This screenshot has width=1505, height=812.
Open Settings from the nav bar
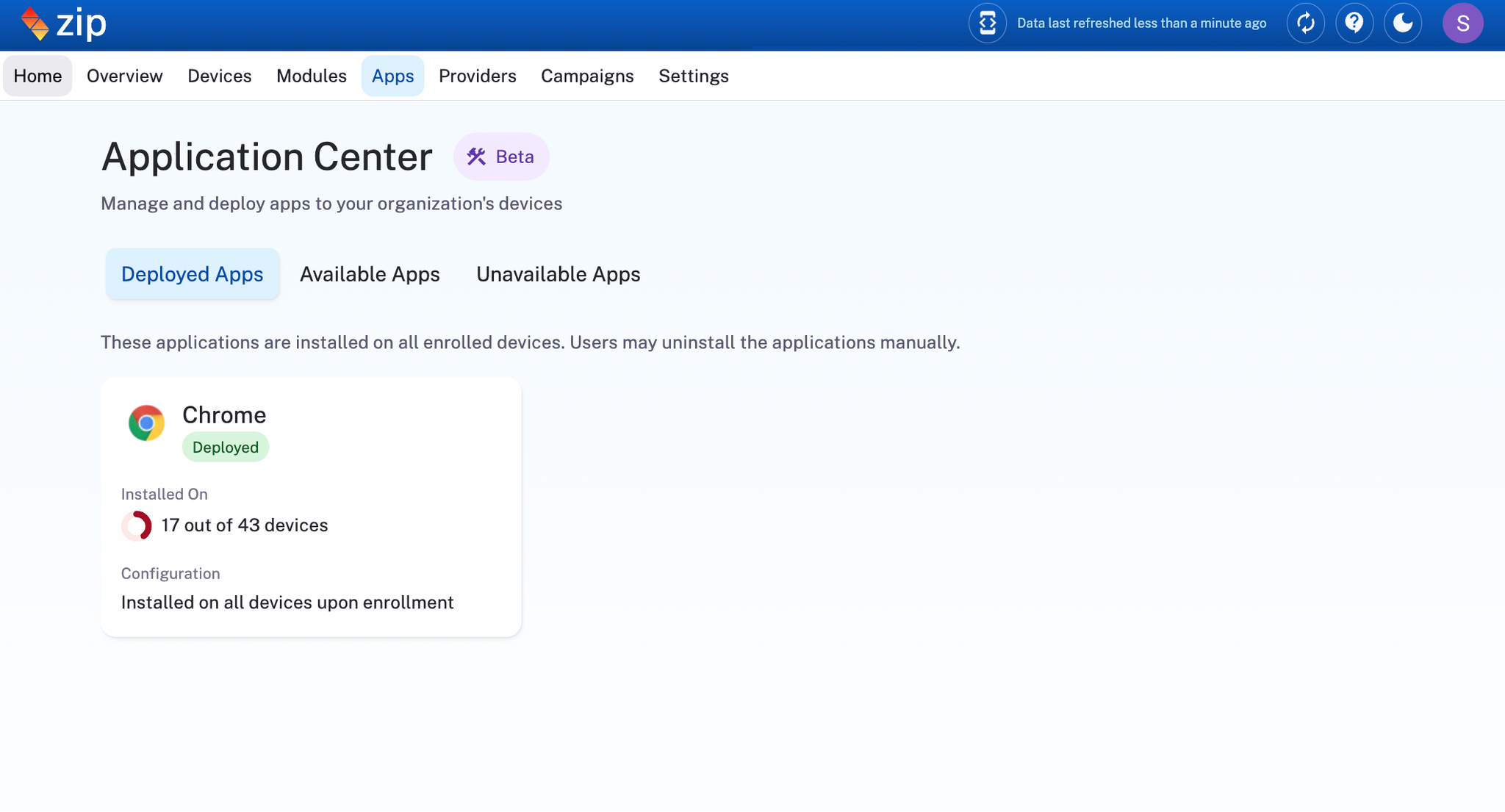pyautogui.click(x=693, y=76)
